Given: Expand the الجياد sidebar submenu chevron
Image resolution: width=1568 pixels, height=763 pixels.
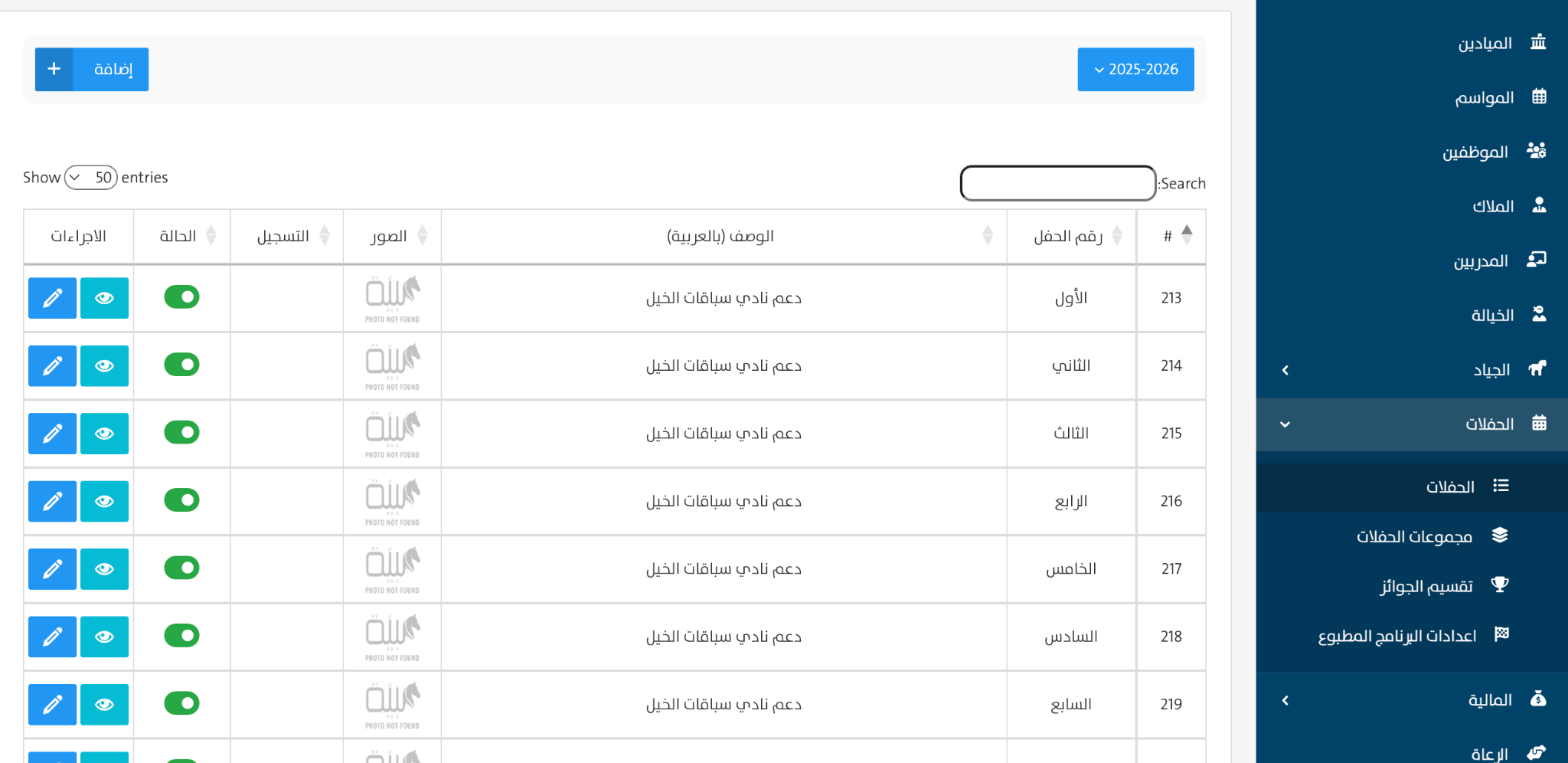Looking at the screenshot, I should pyautogui.click(x=1285, y=371).
